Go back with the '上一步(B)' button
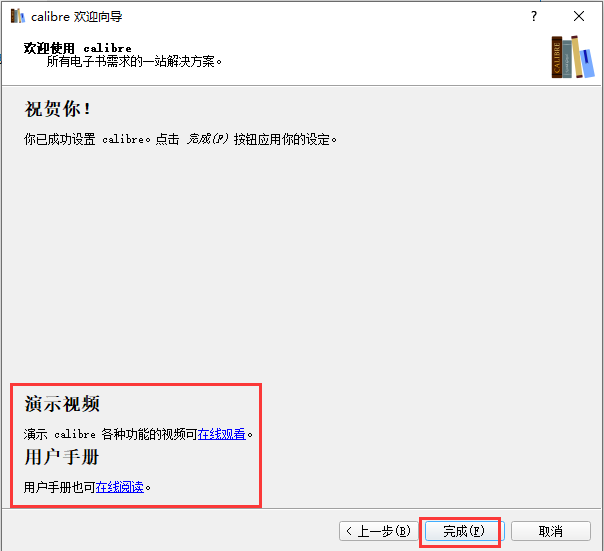604x551 pixels. (376, 531)
